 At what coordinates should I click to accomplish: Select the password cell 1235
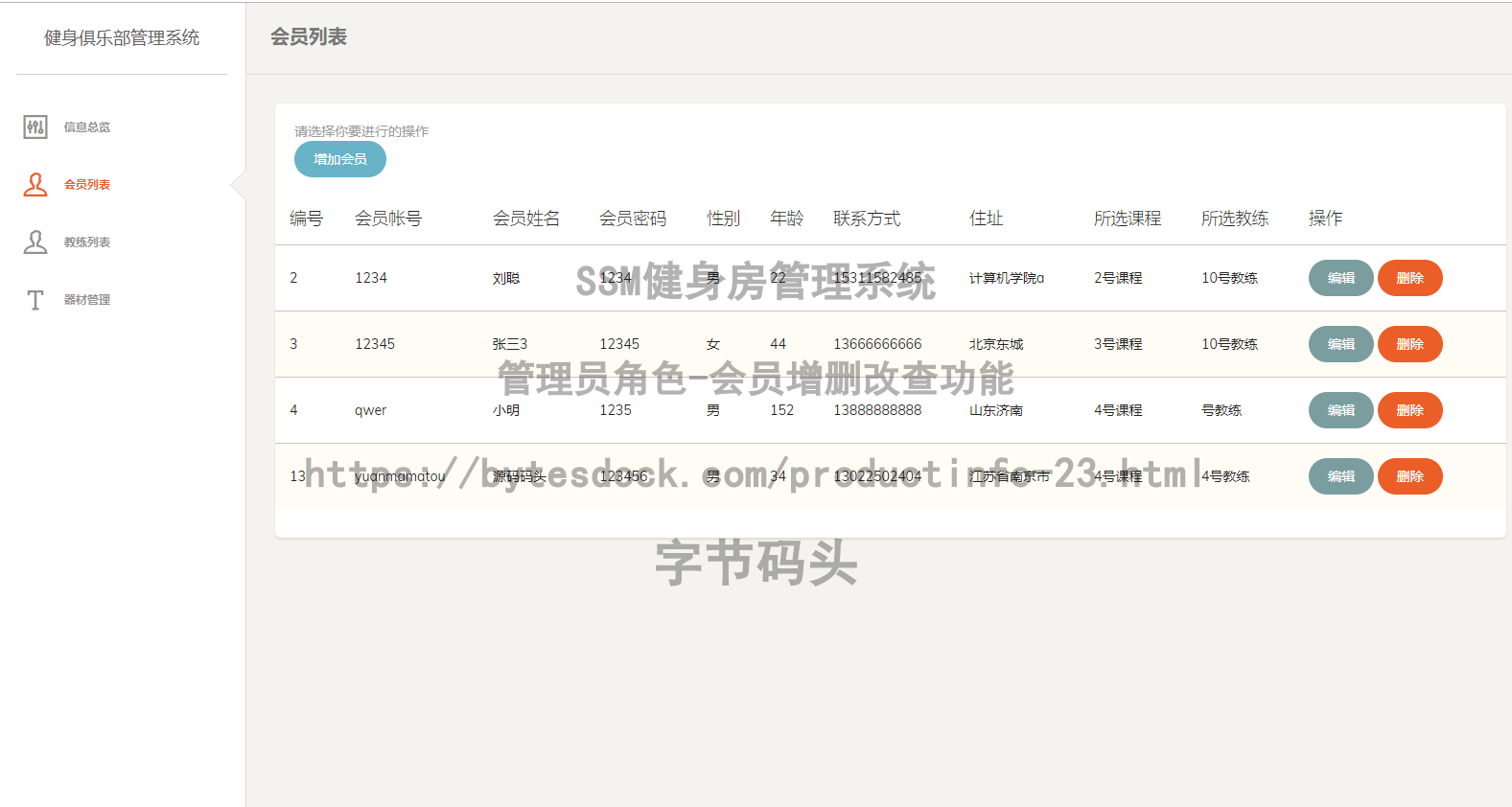point(616,410)
